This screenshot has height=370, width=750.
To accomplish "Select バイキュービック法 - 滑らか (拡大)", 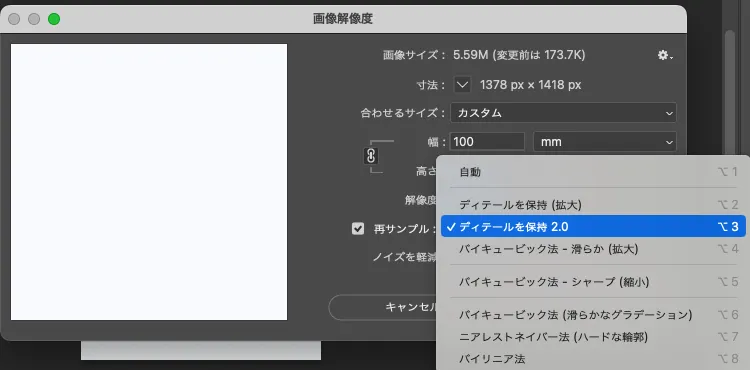I will (593, 249).
